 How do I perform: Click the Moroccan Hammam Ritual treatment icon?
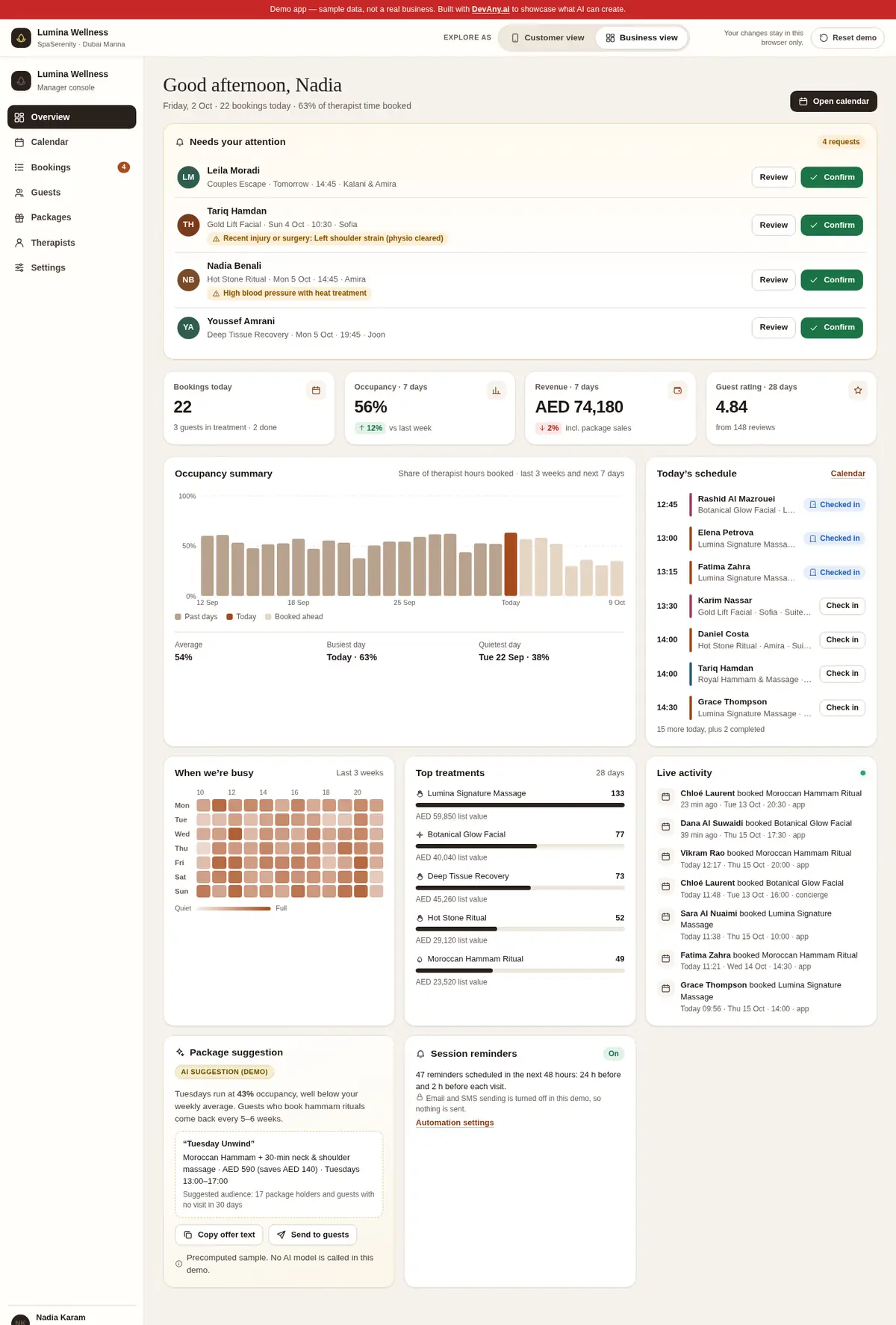click(420, 959)
